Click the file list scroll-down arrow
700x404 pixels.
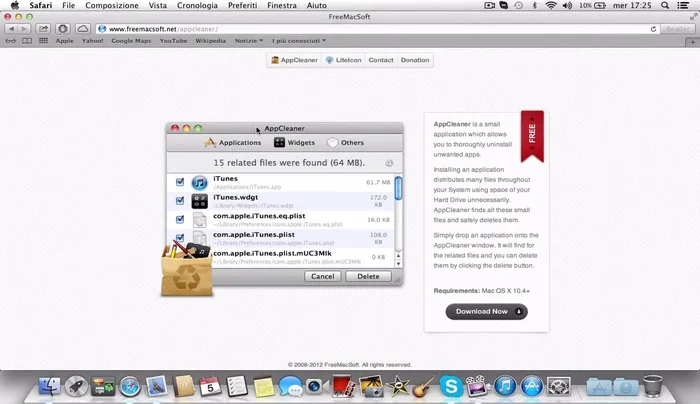pyautogui.click(x=398, y=264)
